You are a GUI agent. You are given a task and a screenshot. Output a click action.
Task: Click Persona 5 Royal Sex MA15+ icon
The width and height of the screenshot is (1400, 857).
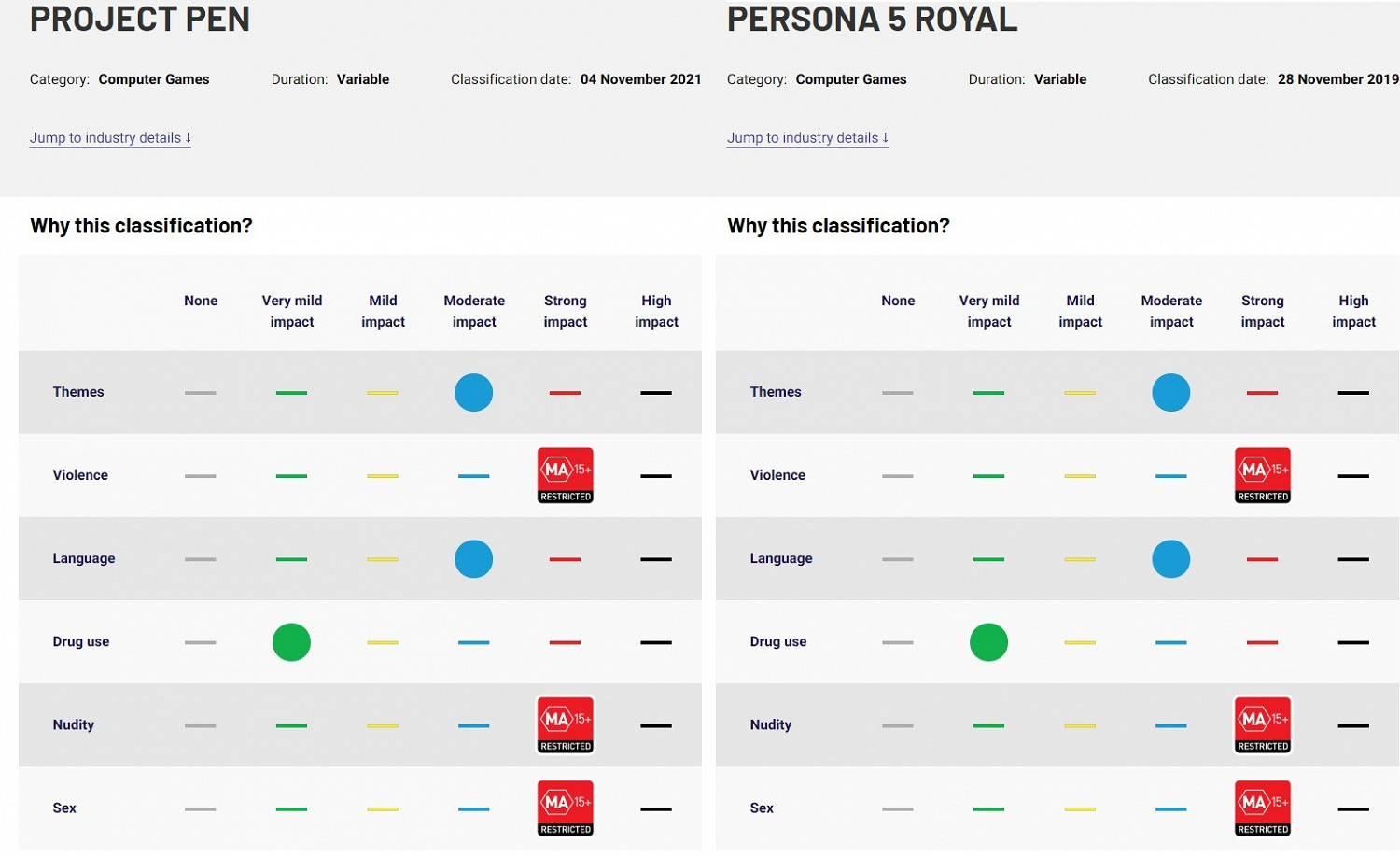1263,808
